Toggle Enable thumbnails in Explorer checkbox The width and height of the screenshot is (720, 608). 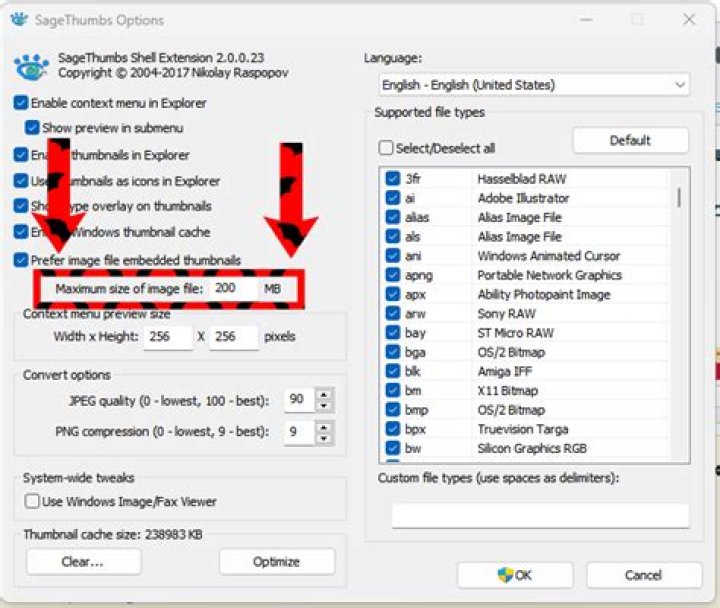pos(21,155)
